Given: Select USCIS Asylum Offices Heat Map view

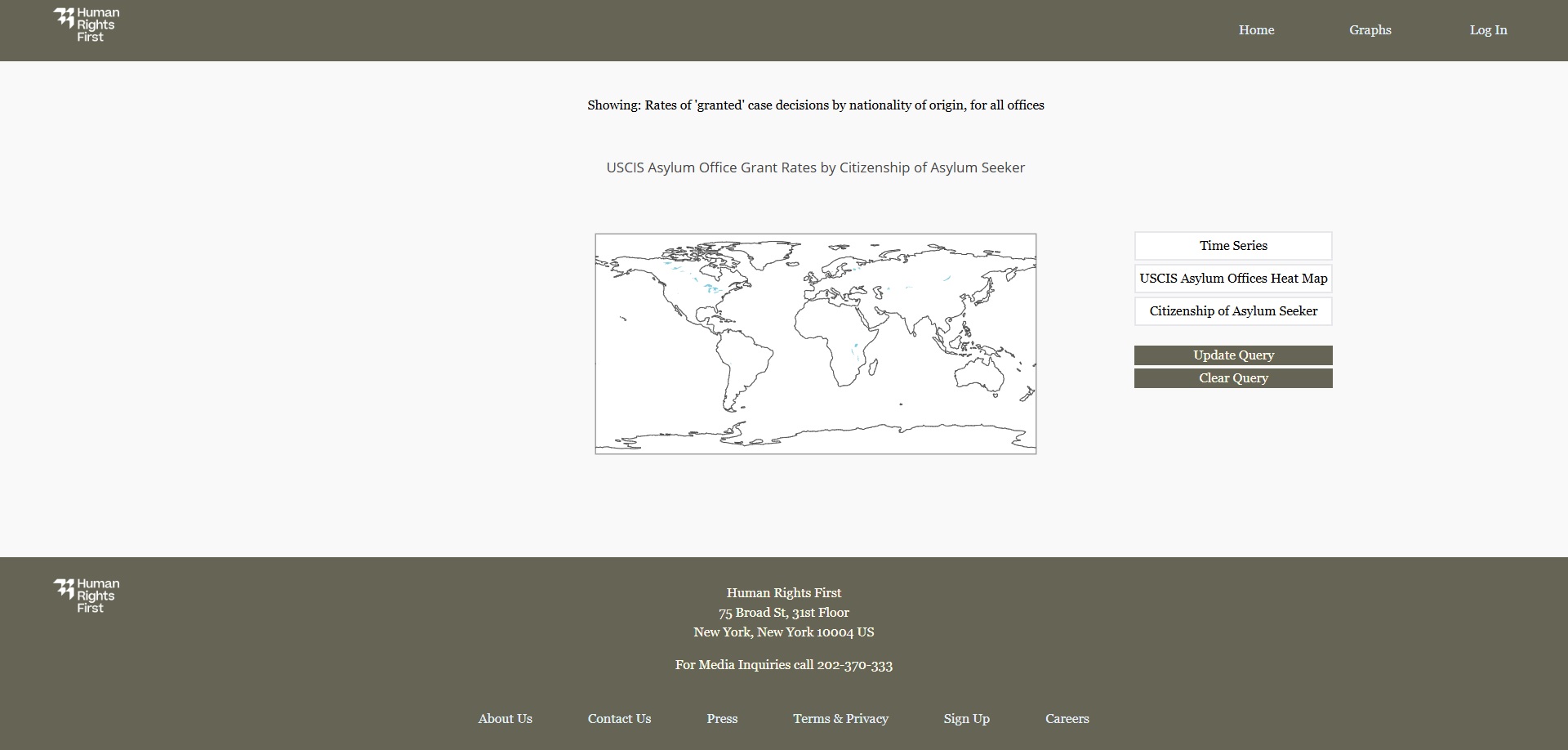Looking at the screenshot, I should coord(1232,279).
